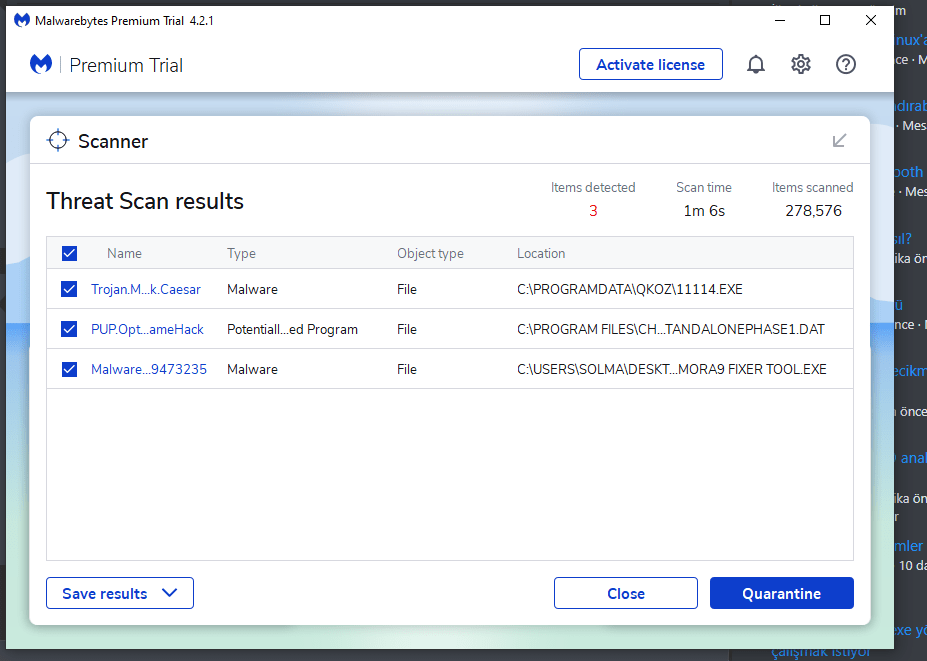Image resolution: width=927 pixels, height=661 pixels.
Task: Click the Potentiall...ed Program type cell
Action: (292, 329)
